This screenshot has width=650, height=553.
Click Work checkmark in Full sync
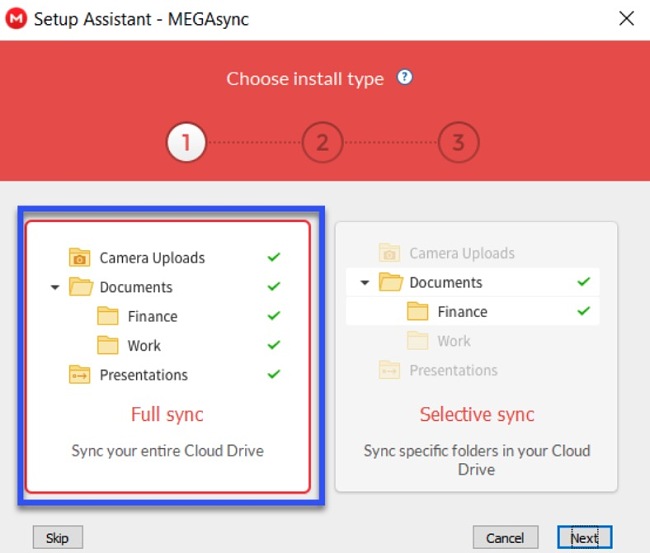pos(274,344)
